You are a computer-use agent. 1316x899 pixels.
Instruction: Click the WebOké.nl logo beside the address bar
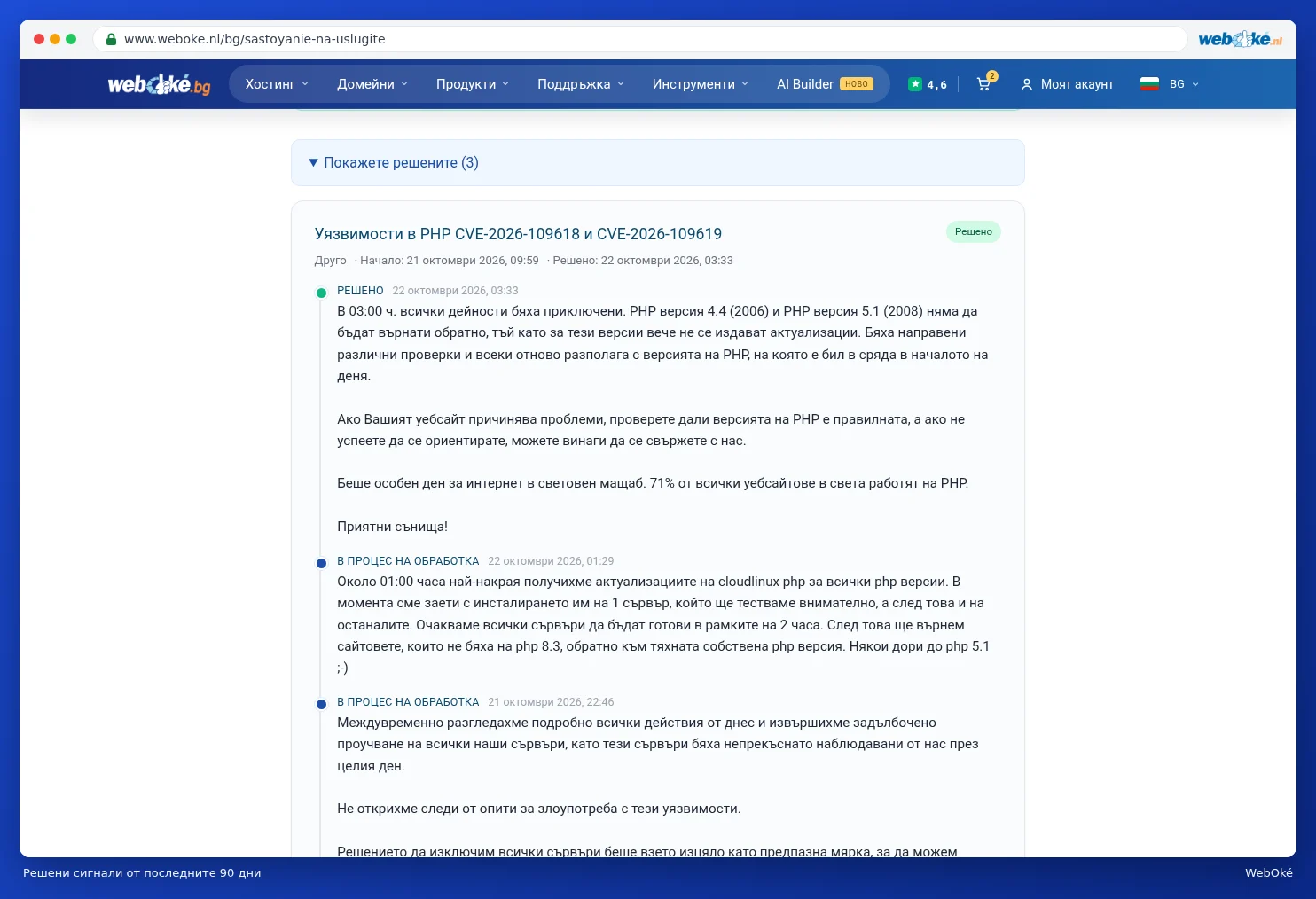[1240, 39]
